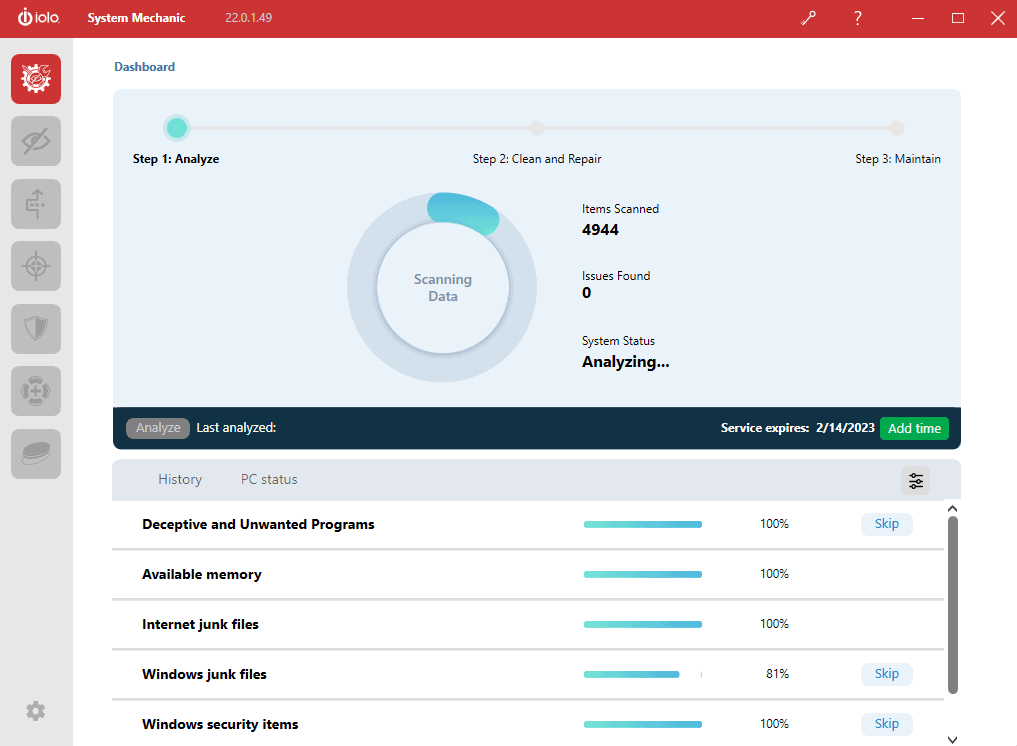Open the toolbox signpost icon in sidebar

click(x=35, y=203)
